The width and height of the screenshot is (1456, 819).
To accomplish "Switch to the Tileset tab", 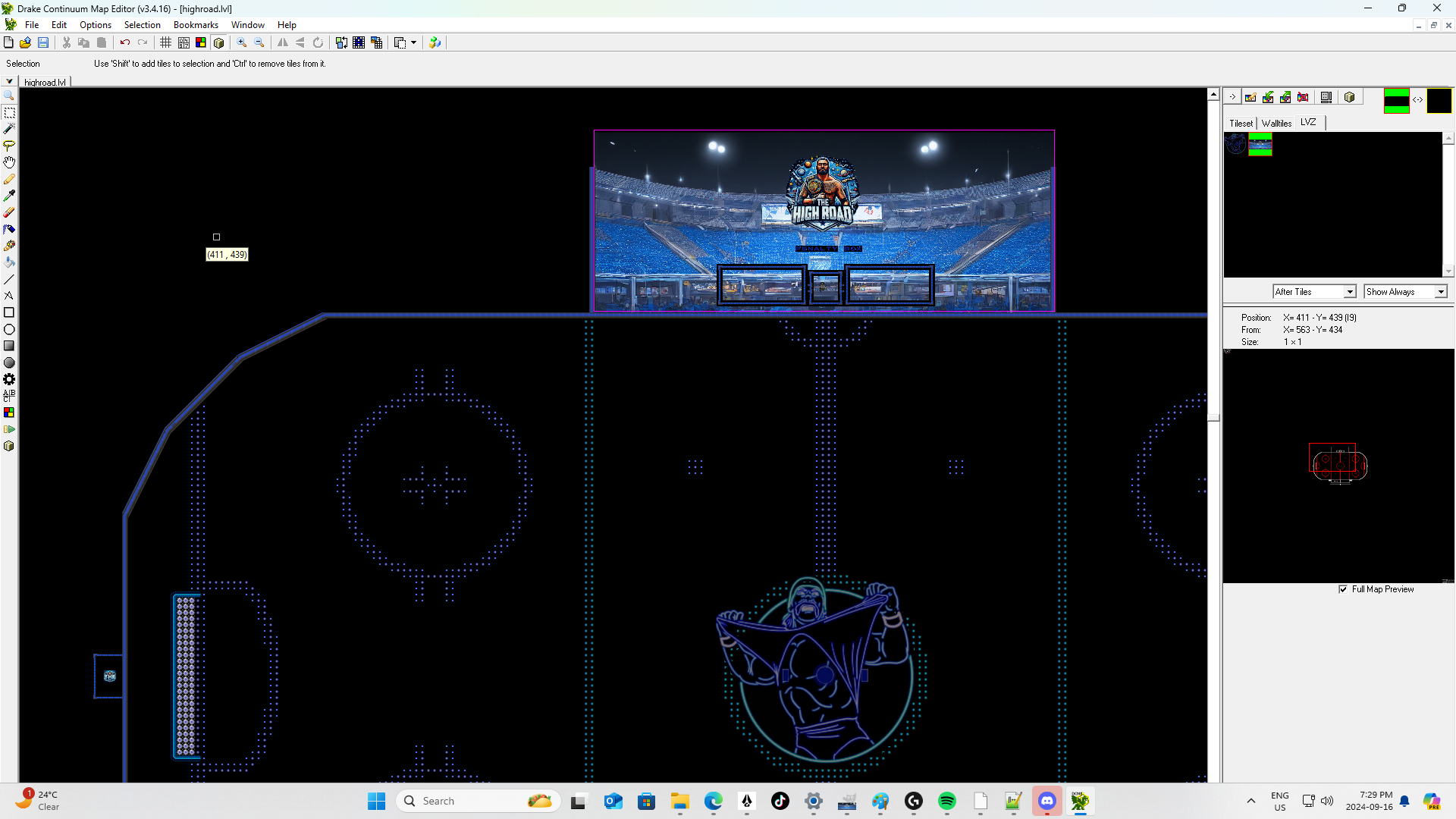I will point(1241,123).
